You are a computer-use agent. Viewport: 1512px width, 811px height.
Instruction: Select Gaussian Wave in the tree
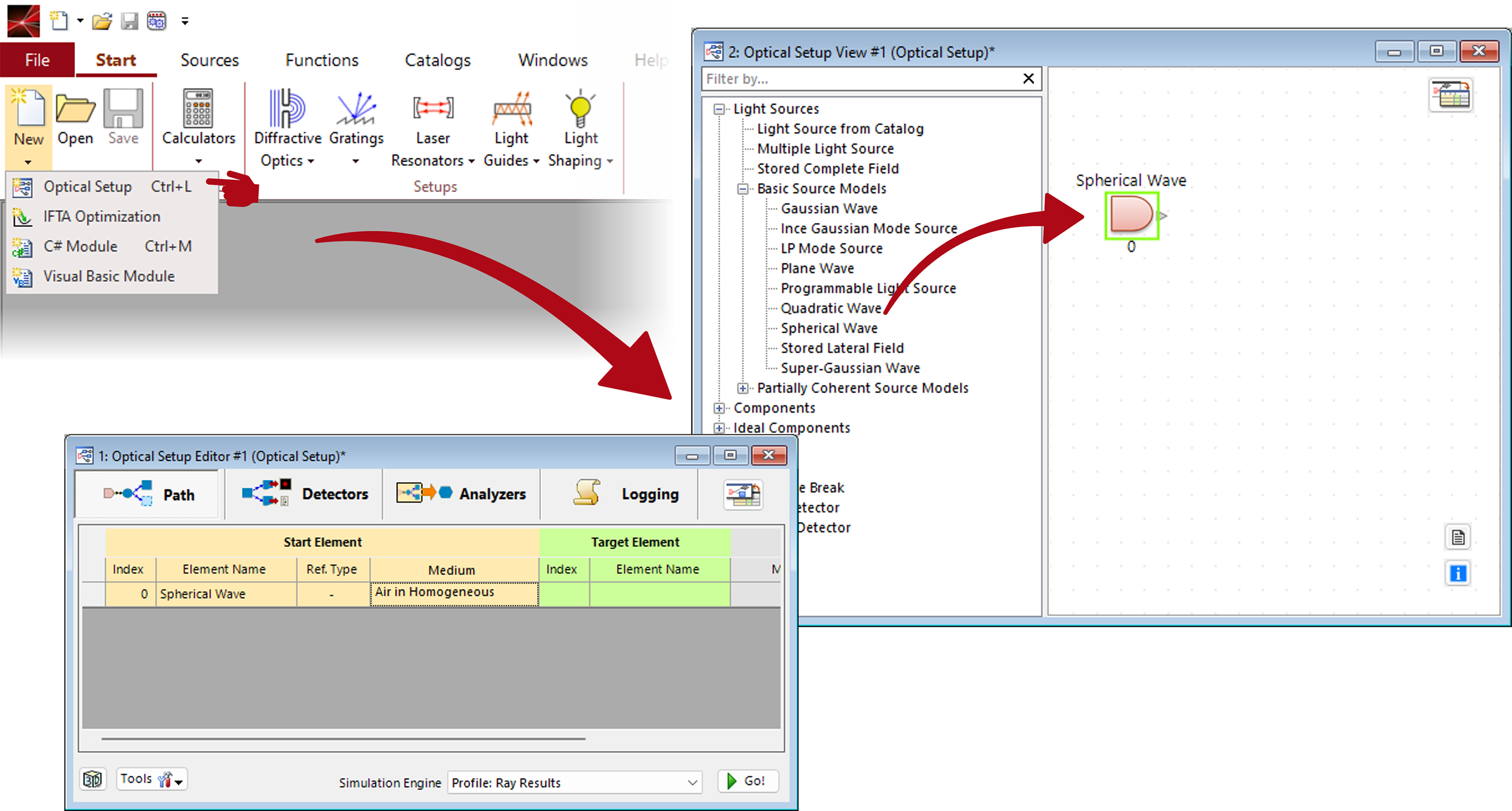click(x=829, y=208)
